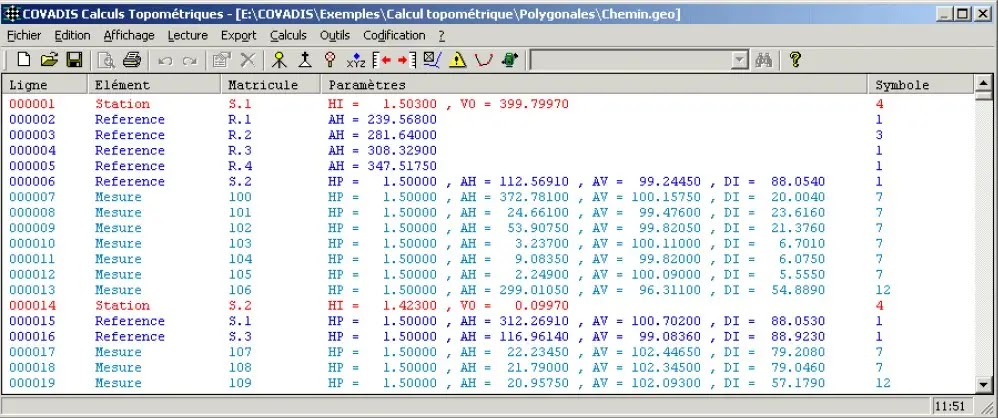998x418 pixels.
Task: Click the New file icon
Action: pyautogui.click(x=24, y=60)
